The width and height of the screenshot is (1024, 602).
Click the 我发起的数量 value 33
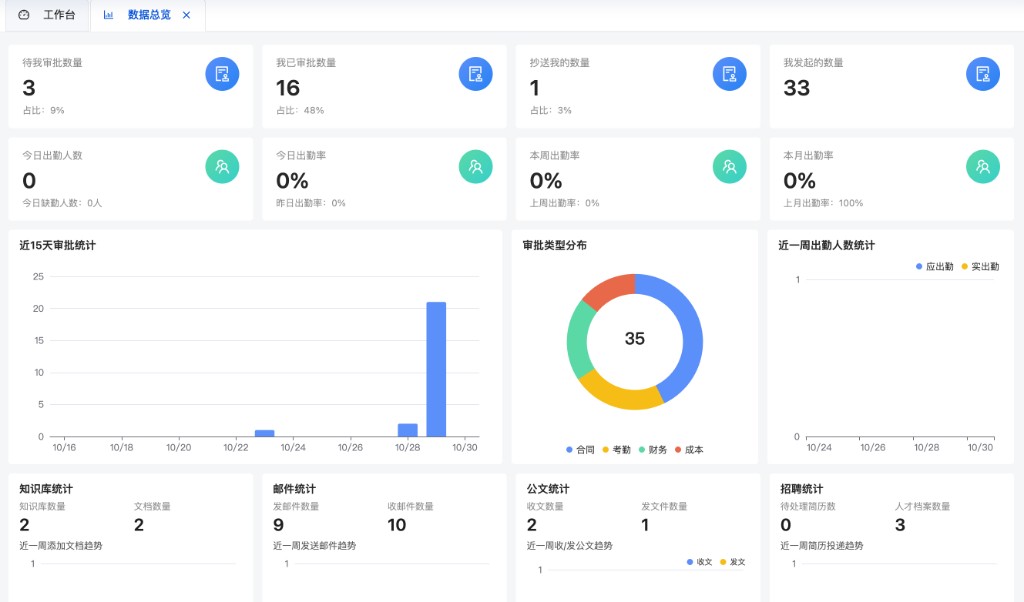point(797,88)
